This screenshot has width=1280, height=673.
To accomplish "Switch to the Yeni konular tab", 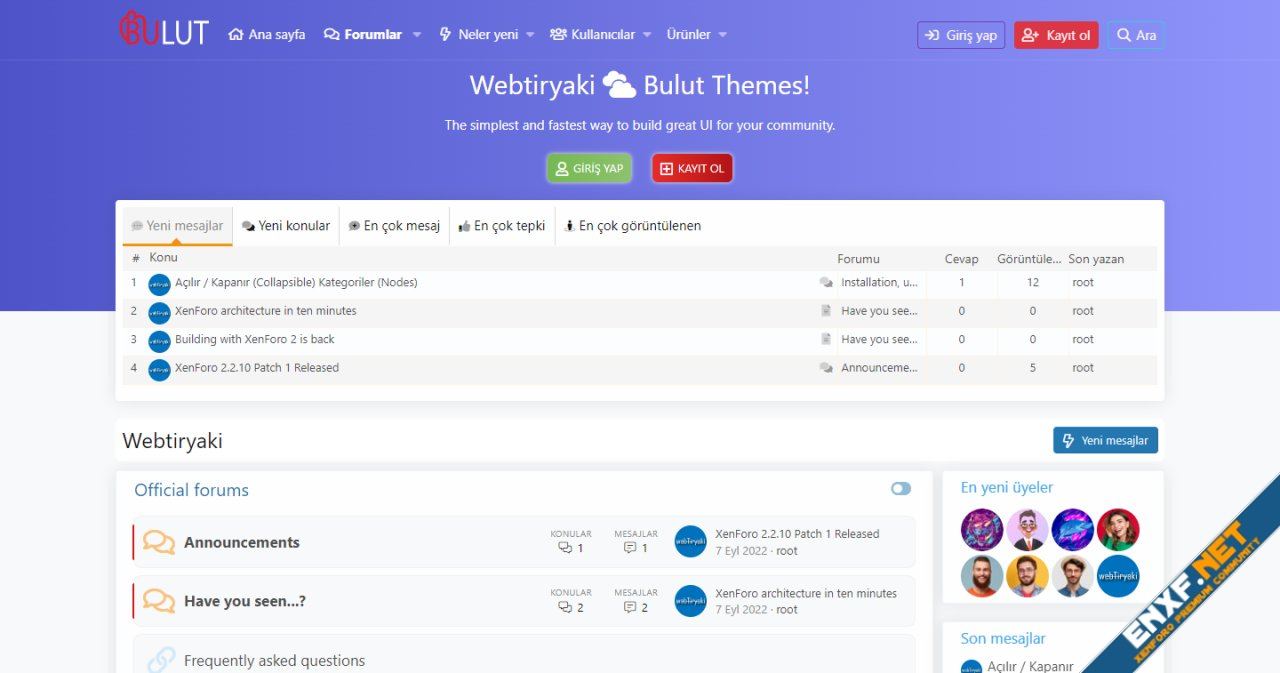I will click(286, 226).
